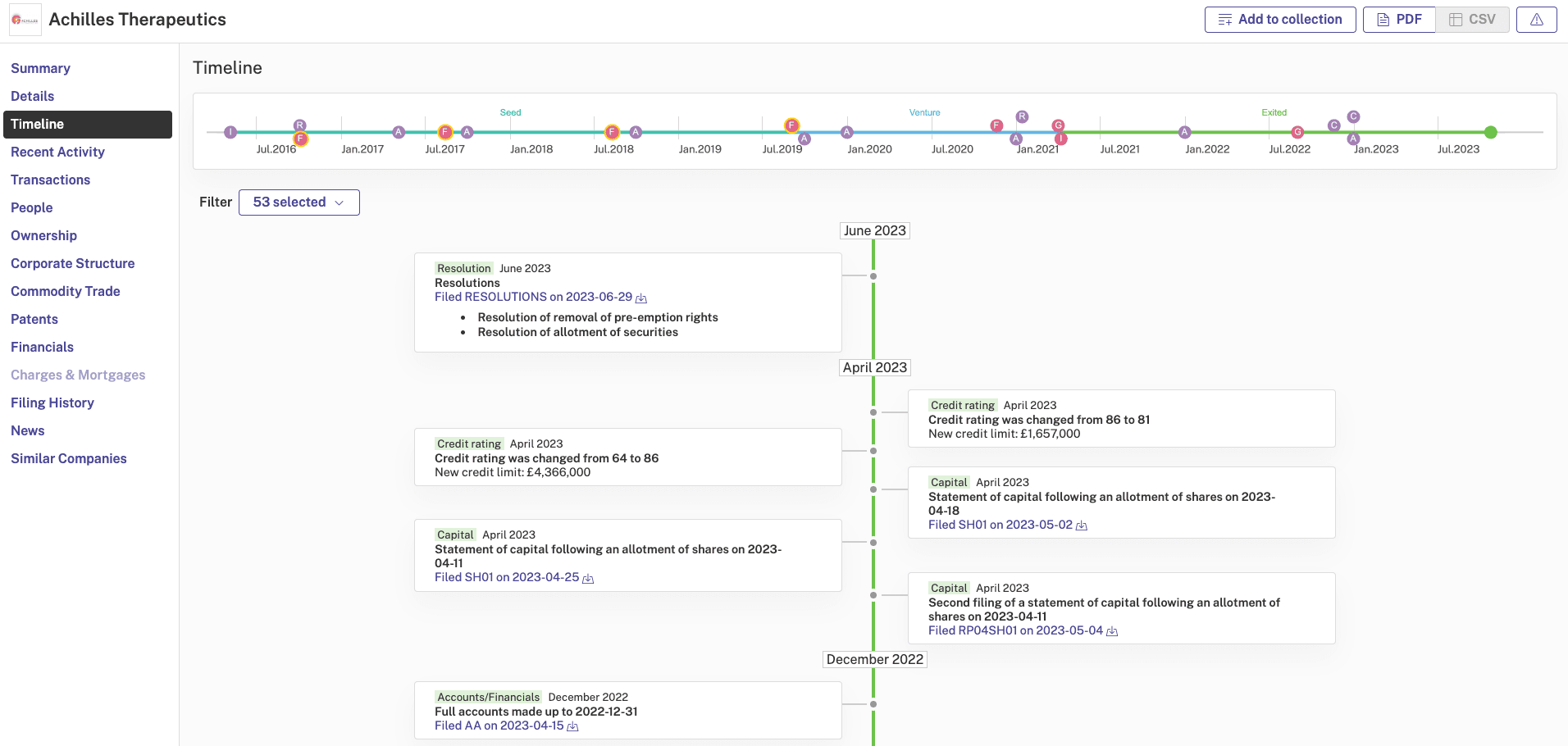
Task: Click 'Full accounts made up to 2022-12-31'
Action: click(536, 712)
